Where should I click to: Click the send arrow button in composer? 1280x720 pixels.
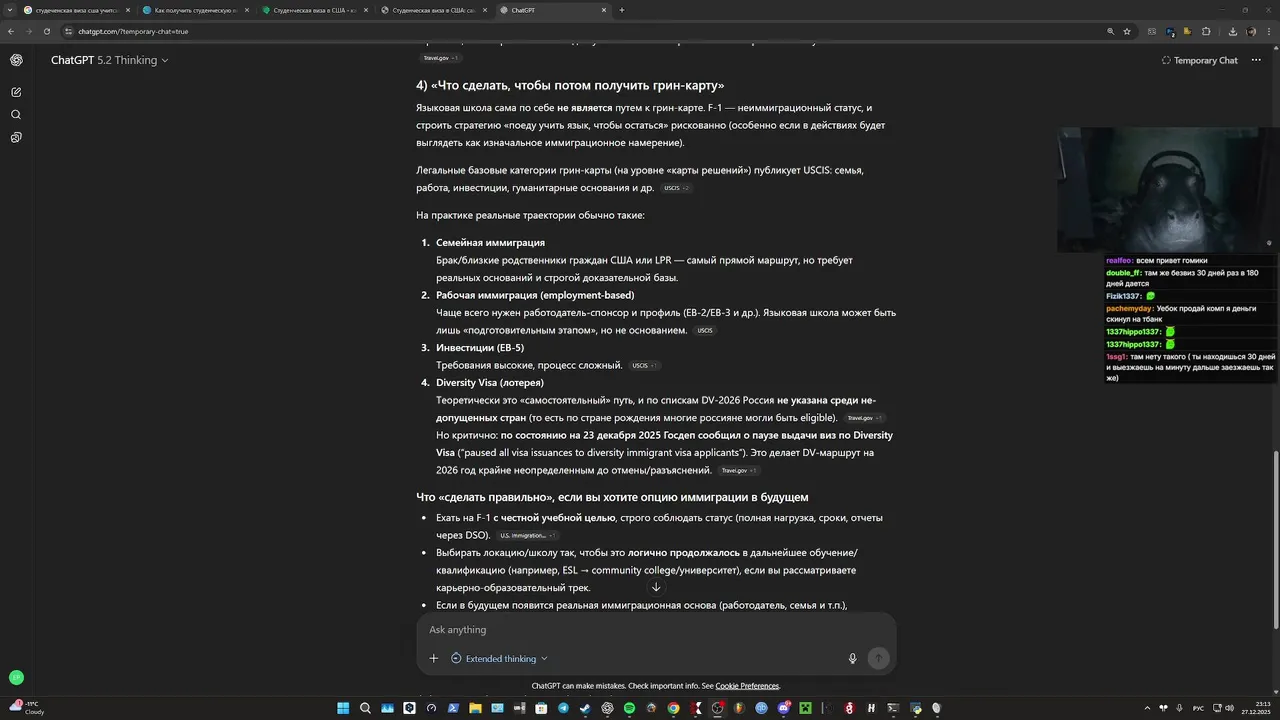[x=878, y=658]
